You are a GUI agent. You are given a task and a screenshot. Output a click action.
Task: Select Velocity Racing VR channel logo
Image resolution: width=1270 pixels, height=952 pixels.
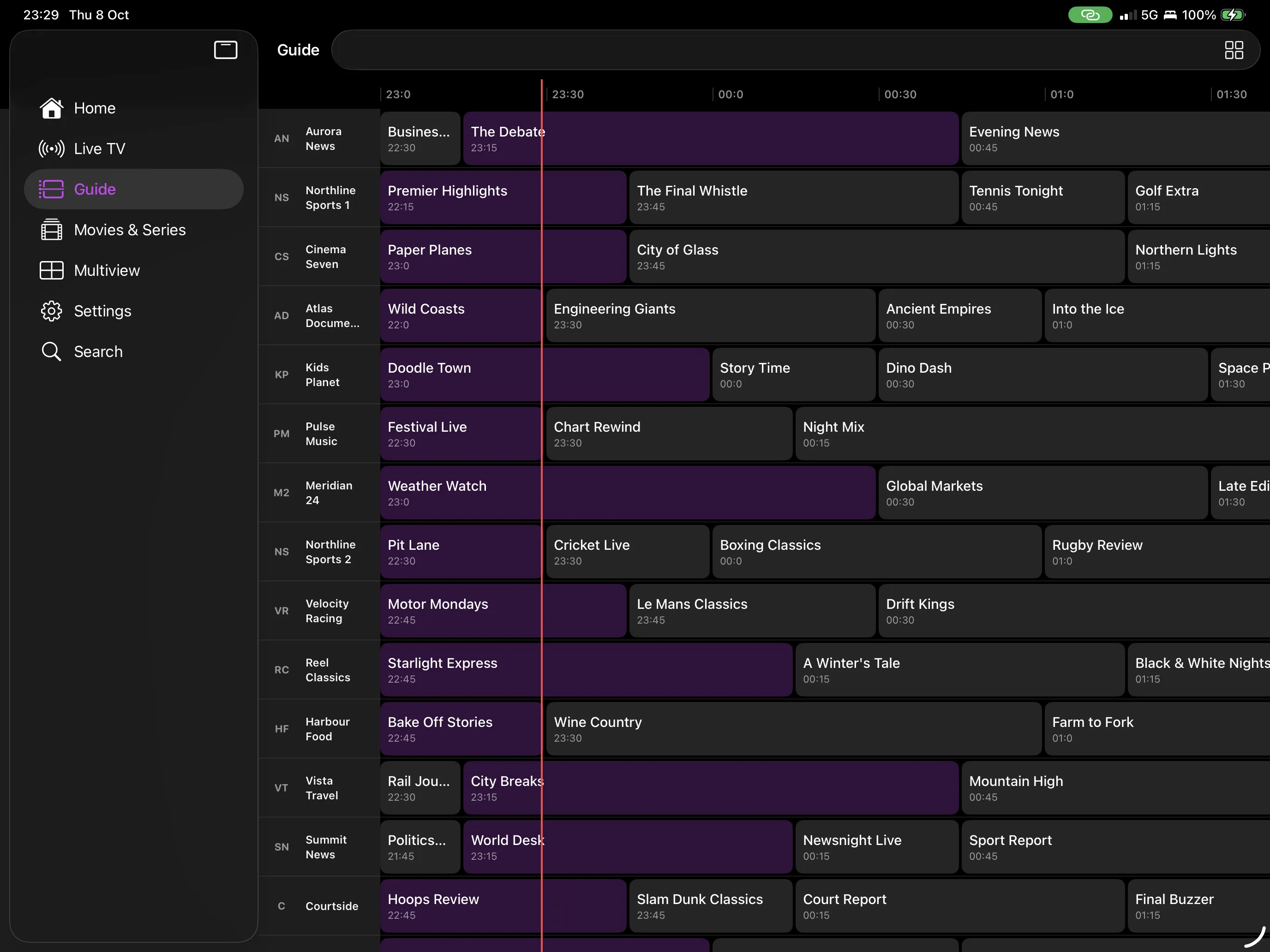[282, 611]
